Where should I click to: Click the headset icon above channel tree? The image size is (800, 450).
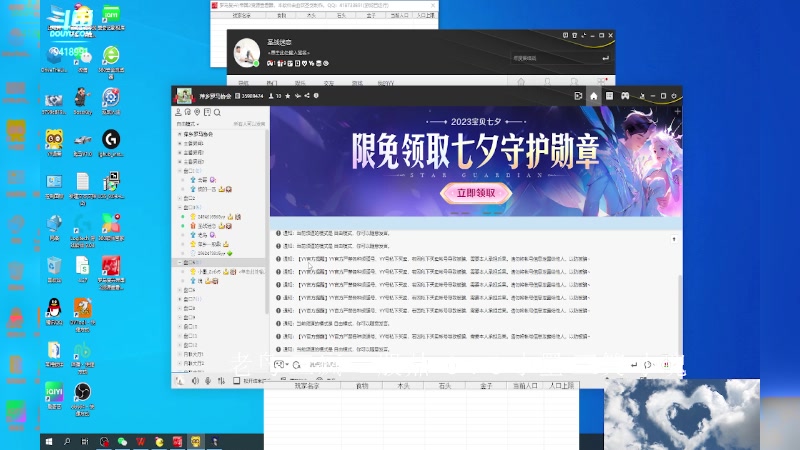pos(188,112)
